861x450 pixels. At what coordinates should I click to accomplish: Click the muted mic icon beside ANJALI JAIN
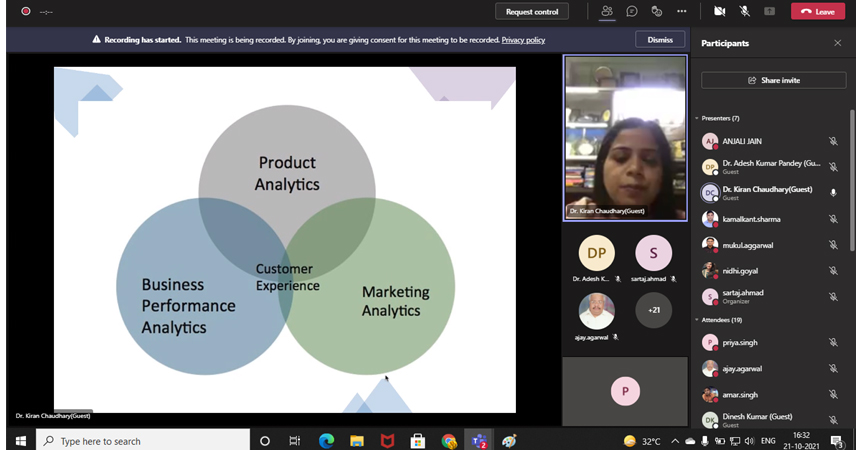click(x=833, y=141)
